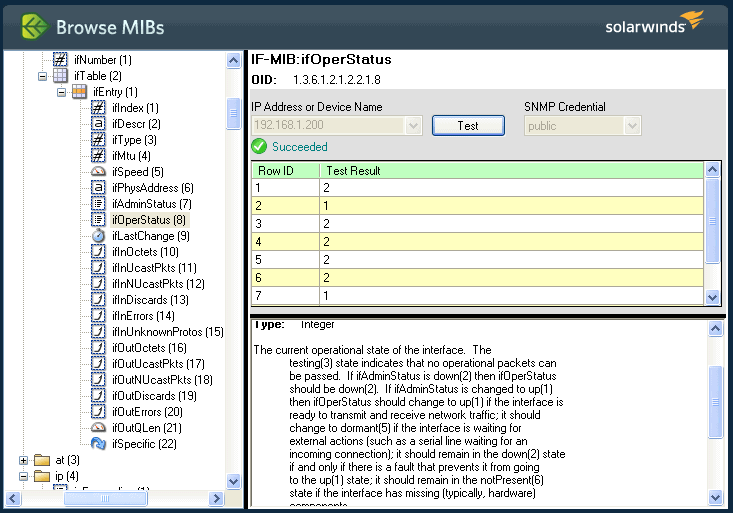Select result row with Row ID 1
733x513 pixels.
point(478,188)
